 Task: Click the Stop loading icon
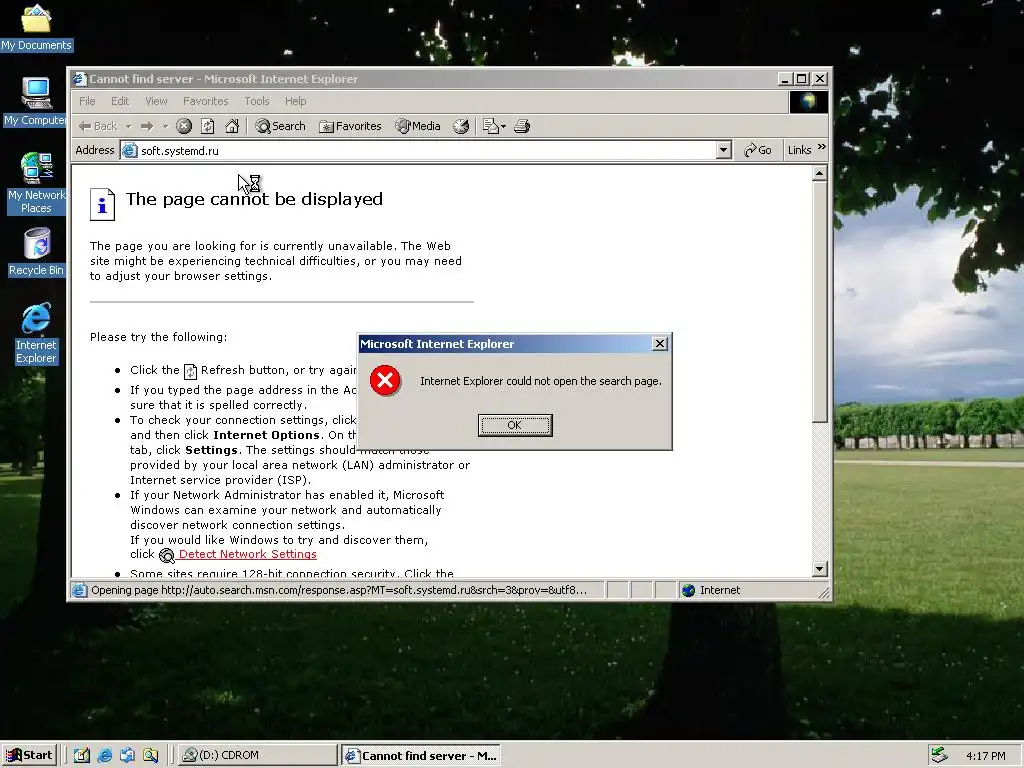point(184,126)
